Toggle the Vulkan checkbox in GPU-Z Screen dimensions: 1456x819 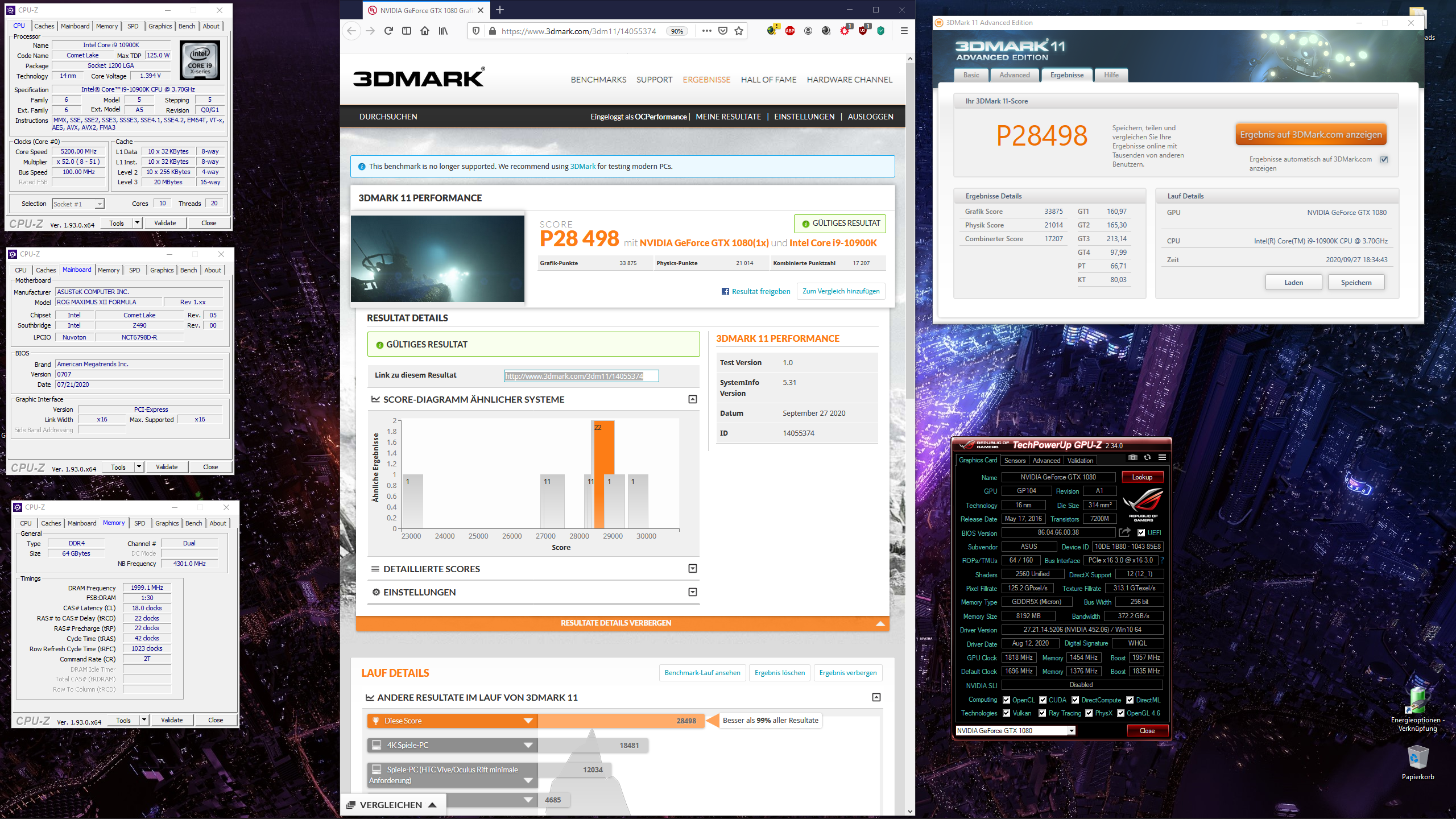click(x=1007, y=713)
